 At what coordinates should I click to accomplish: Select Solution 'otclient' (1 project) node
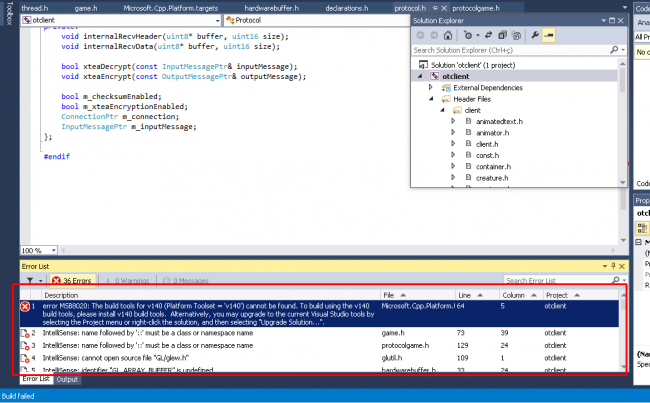[473, 65]
